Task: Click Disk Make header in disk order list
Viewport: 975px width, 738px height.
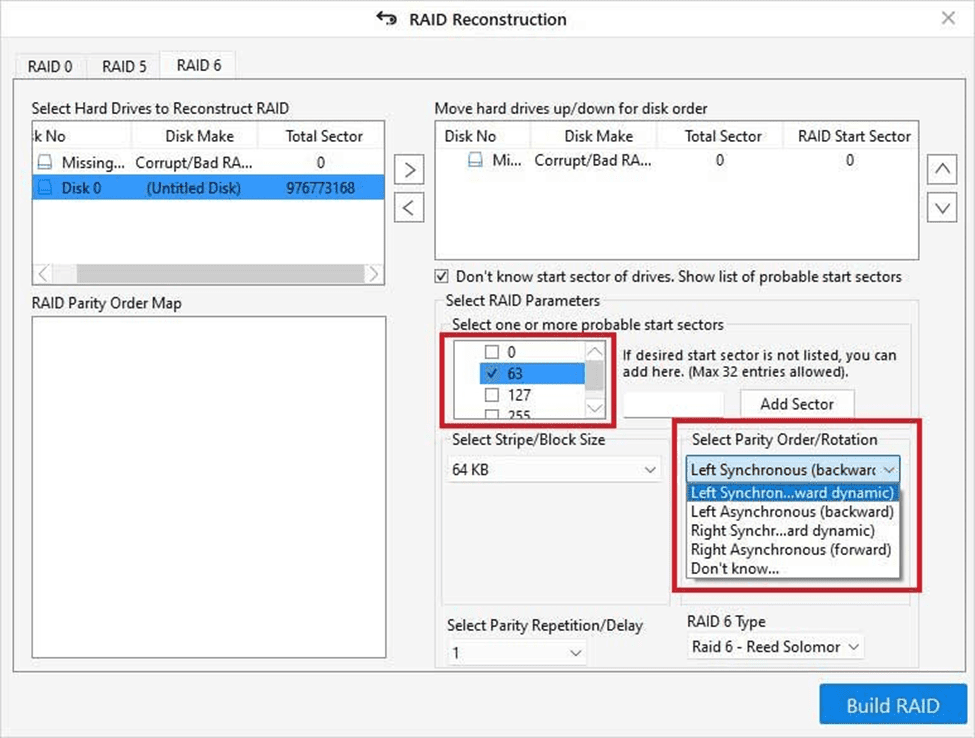Action: pyautogui.click(x=598, y=136)
